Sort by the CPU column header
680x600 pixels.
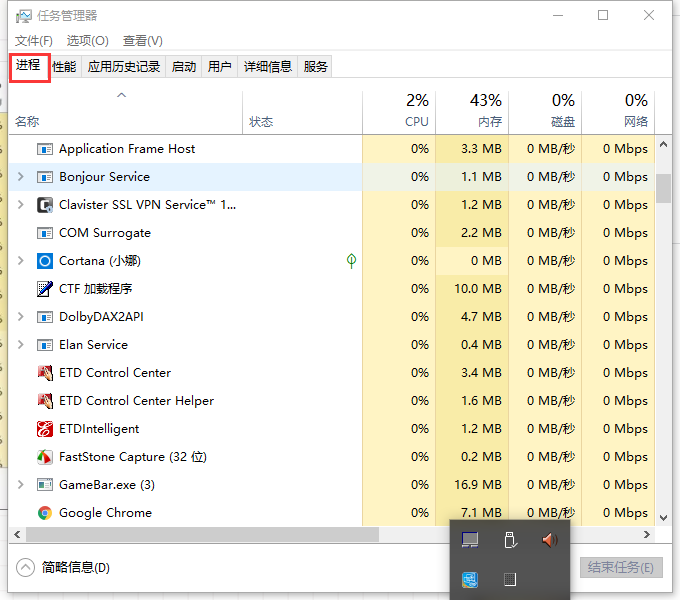tap(399, 113)
